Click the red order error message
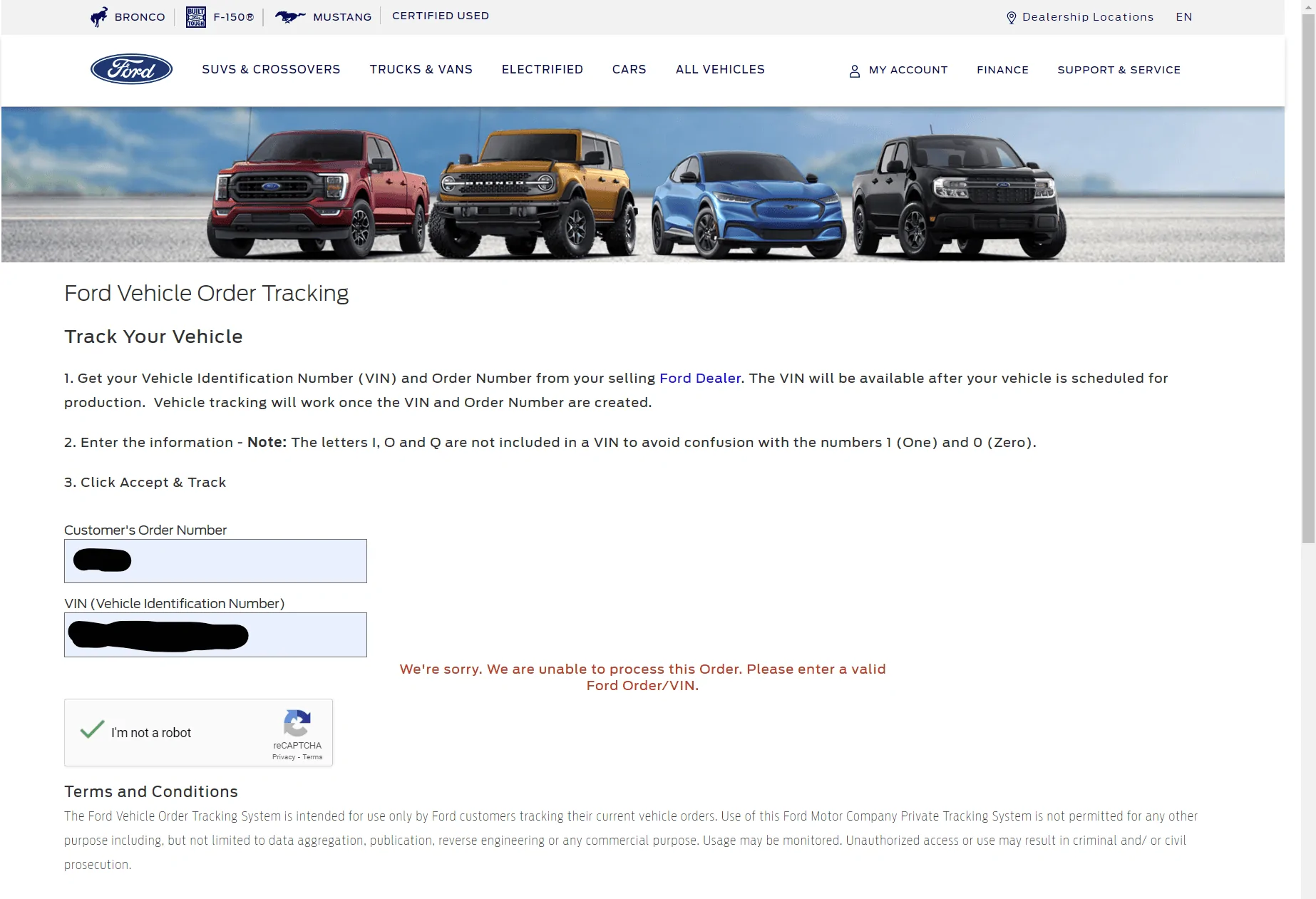This screenshot has height=899, width=1316. pyautogui.click(x=642, y=677)
